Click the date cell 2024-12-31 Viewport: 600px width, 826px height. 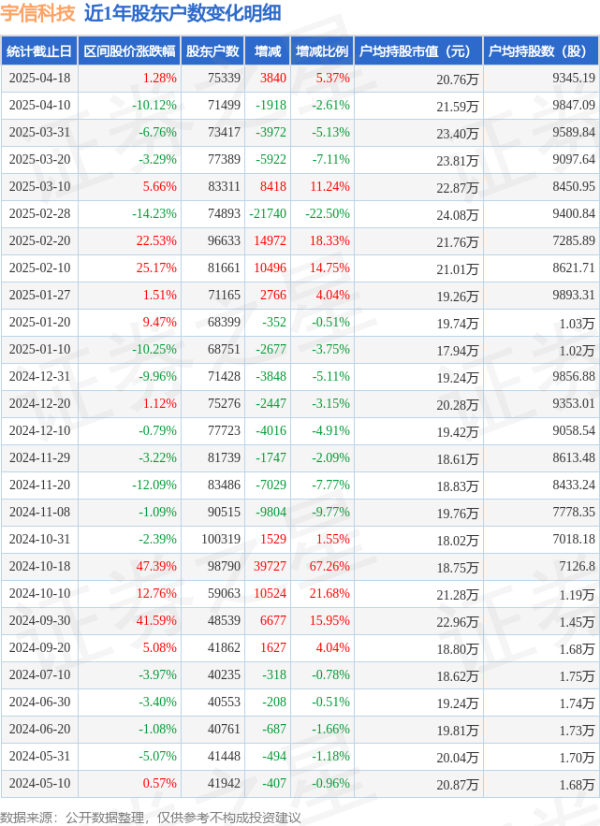tap(40, 377)
